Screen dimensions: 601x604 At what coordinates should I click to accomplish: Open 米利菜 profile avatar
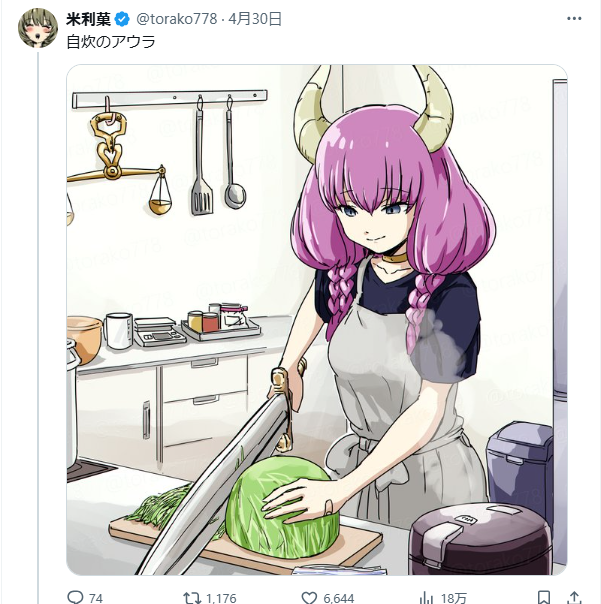[38, 28]
